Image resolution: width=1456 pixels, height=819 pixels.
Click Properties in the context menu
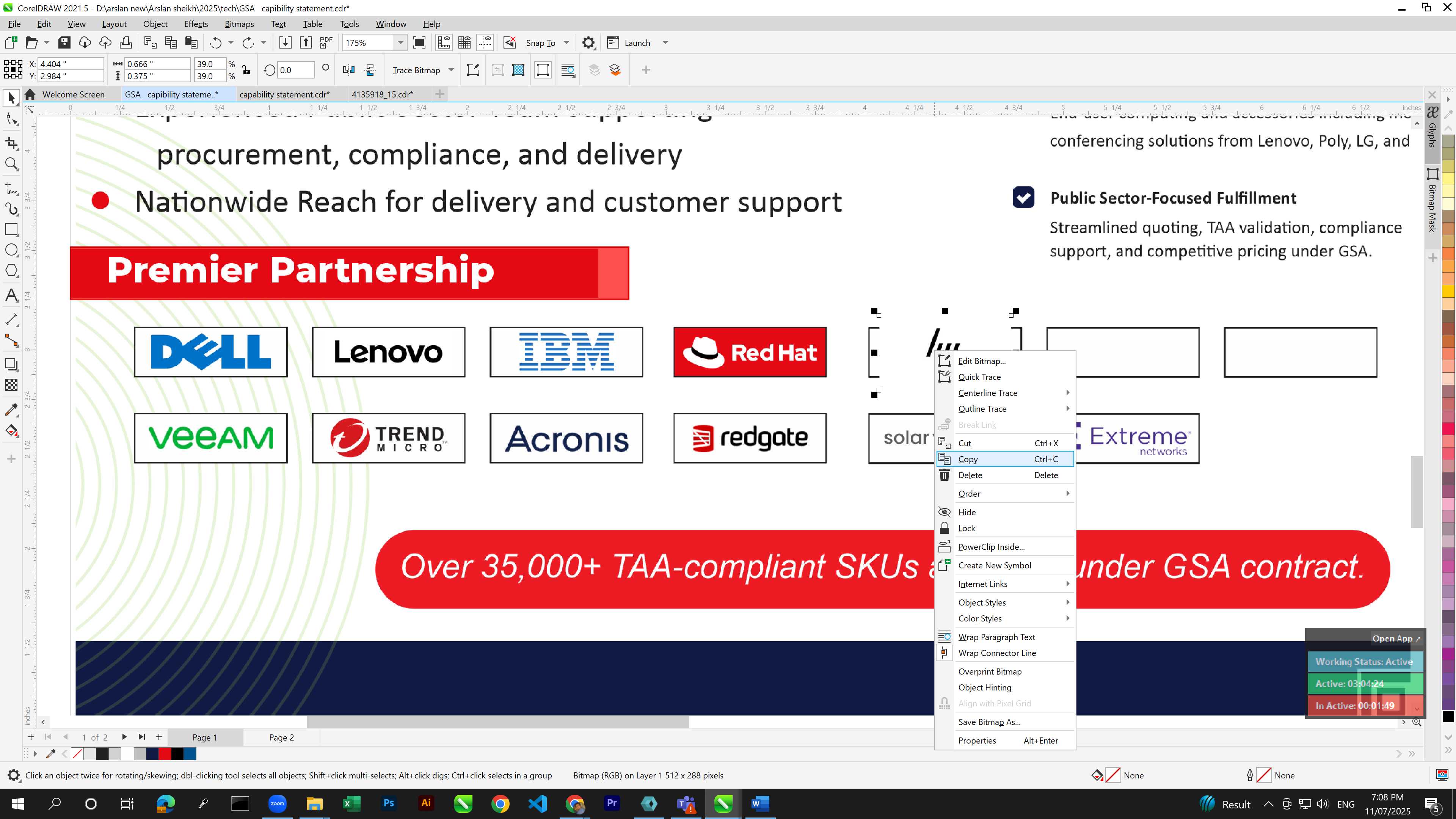1004,741
